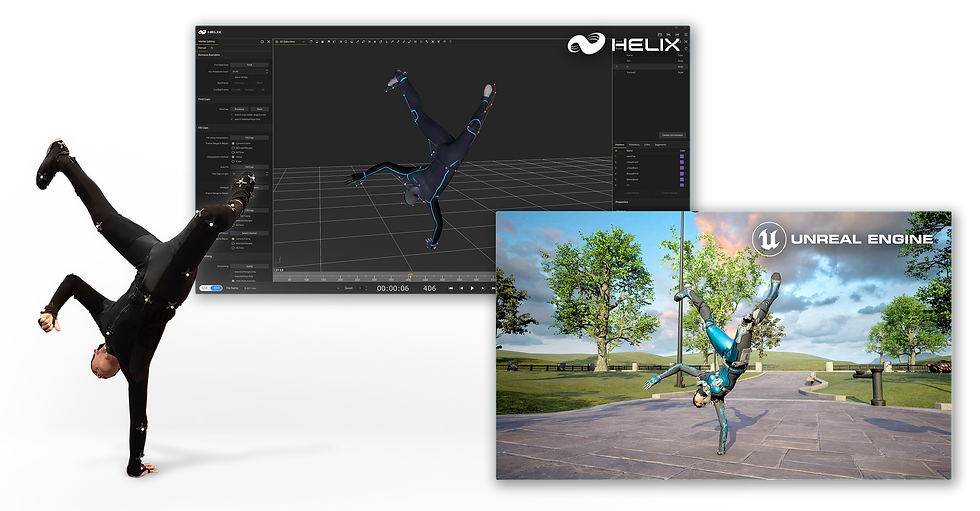Screen dimensions: 980x511
Task: Adjust the playback Speed stepper
Action: (366, 288)
